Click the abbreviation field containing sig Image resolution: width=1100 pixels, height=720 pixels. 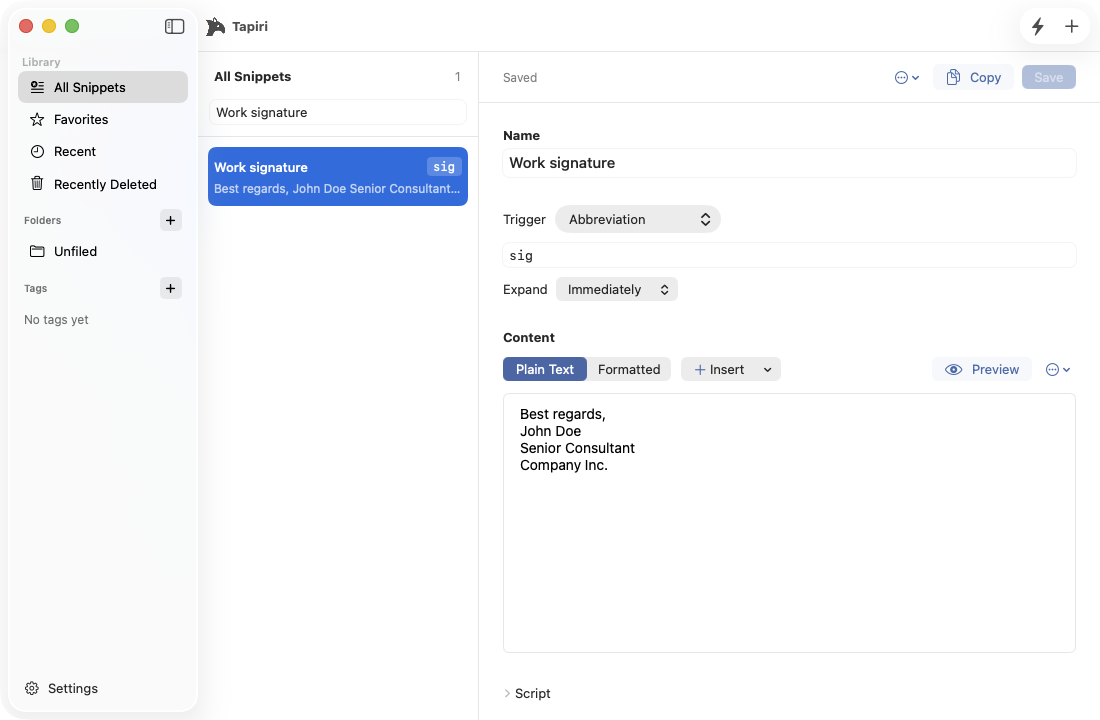click(x=789, y=255)
